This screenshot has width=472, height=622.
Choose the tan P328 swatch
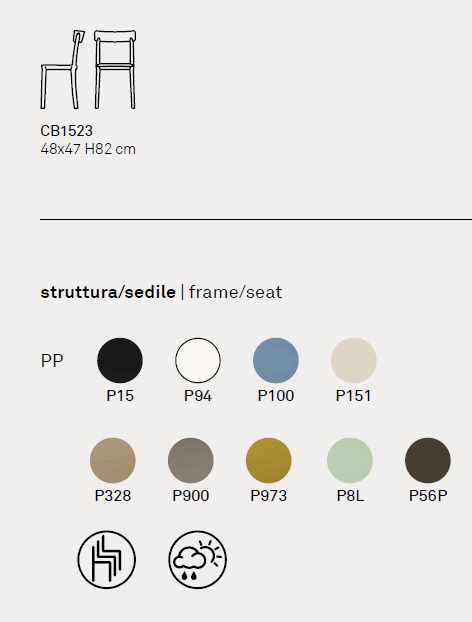pyautogui.click(x=113, y=460)
